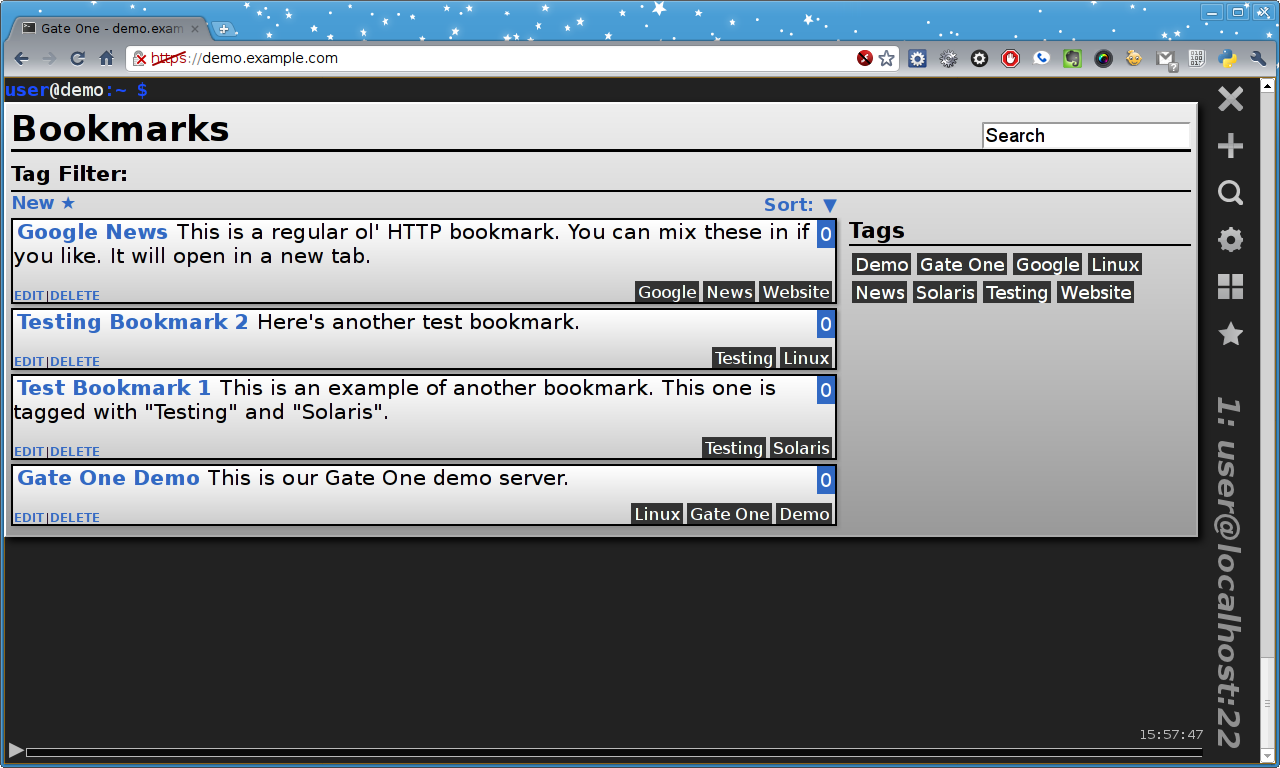Select the Gate One browser tab
The width and height of the screenshot is (1280, 768).
pos(110,29)
